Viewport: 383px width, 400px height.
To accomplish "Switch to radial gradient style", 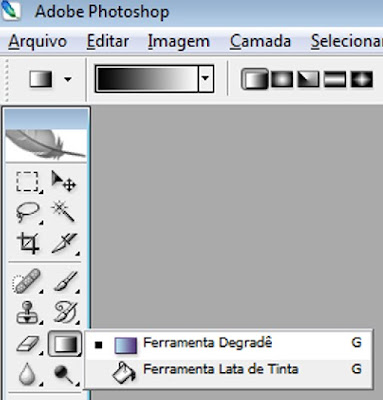I will pos(282,80).
